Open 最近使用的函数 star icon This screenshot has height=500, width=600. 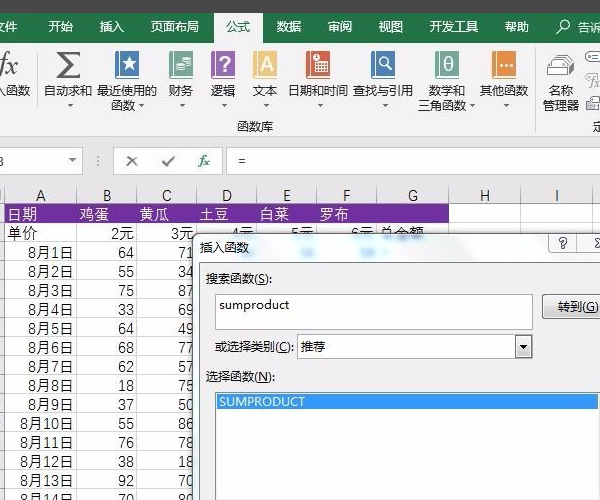tap(127, 67)
